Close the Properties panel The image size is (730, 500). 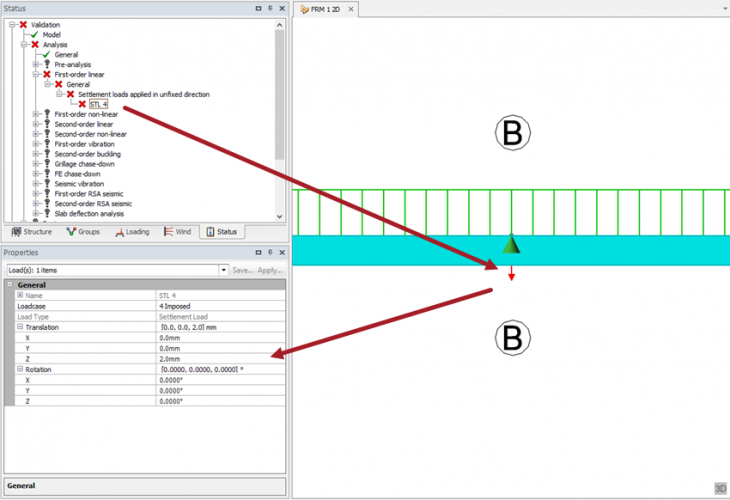pyautogui.click(x=282, y=252)
